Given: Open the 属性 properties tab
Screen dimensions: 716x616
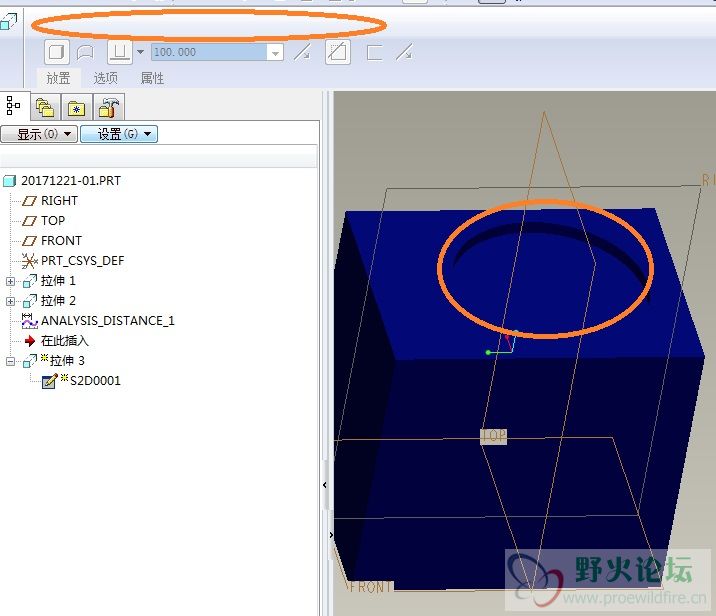Looking at the screenshot, I should (152, 79).
